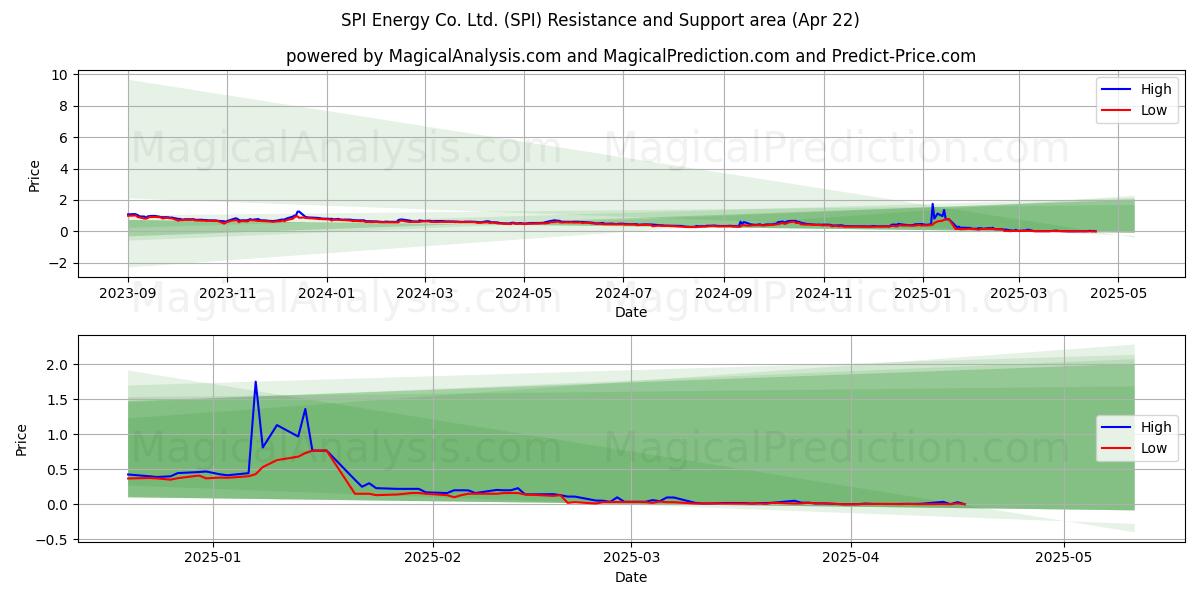The image size is (1200, 600).
Task: Click the 'Price' axis label of top chart
Action: tap(34, 176)
